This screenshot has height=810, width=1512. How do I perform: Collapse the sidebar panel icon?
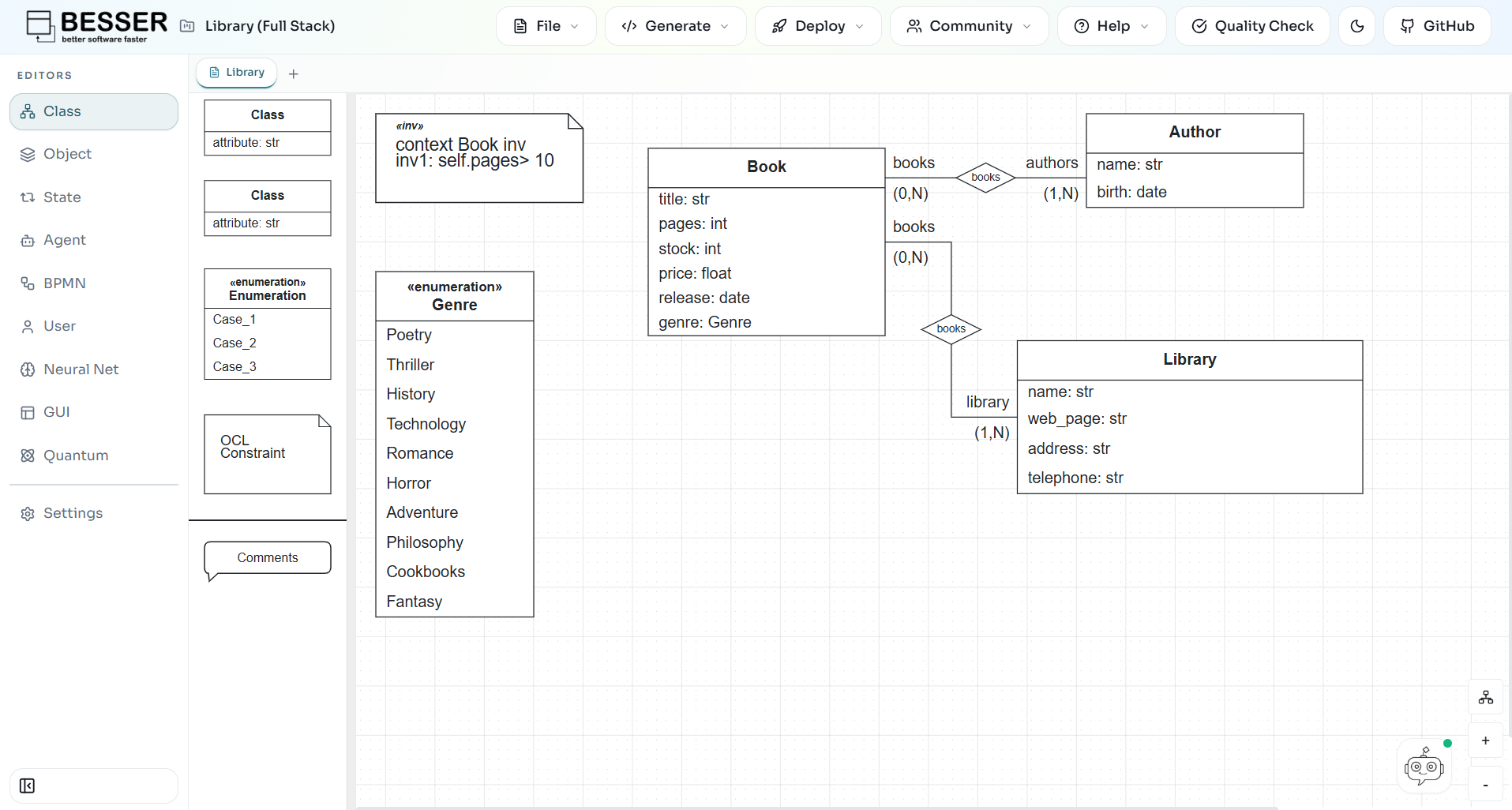coord(27,786)
